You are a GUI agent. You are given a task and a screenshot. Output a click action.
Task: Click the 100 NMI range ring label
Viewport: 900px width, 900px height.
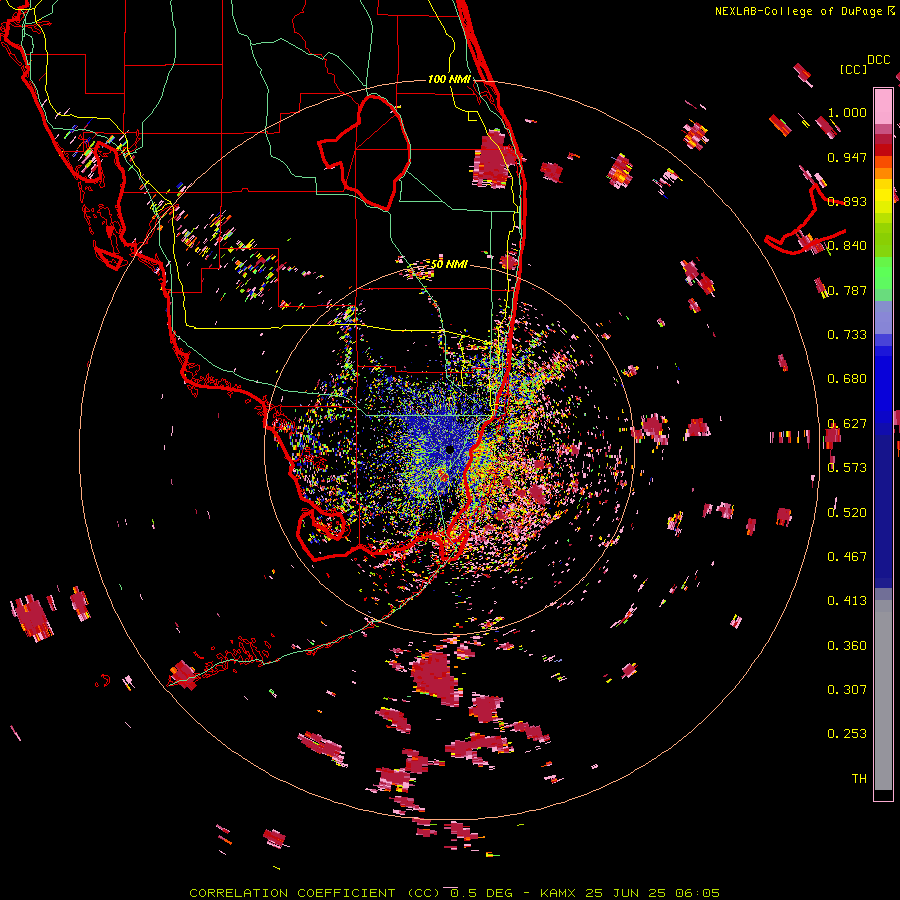tap(449, 79)
